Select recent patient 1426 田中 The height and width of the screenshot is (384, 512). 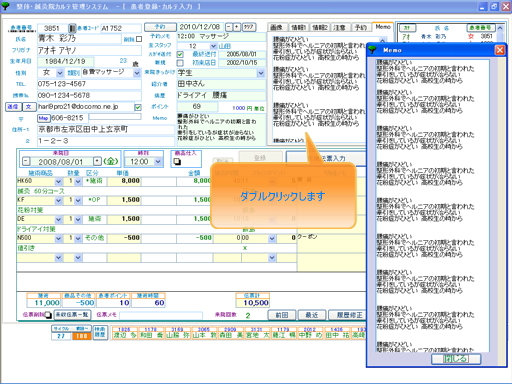click(x=337, y=333)
